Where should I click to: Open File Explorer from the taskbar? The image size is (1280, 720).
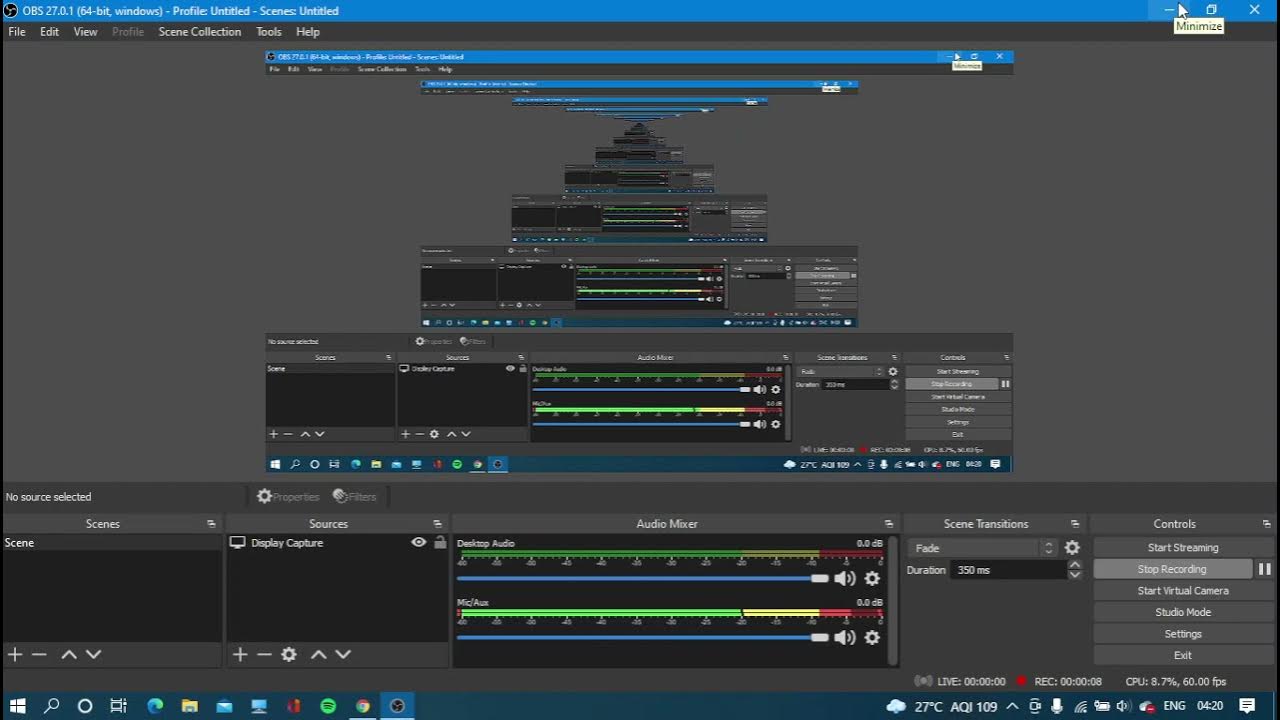point(189,706)
